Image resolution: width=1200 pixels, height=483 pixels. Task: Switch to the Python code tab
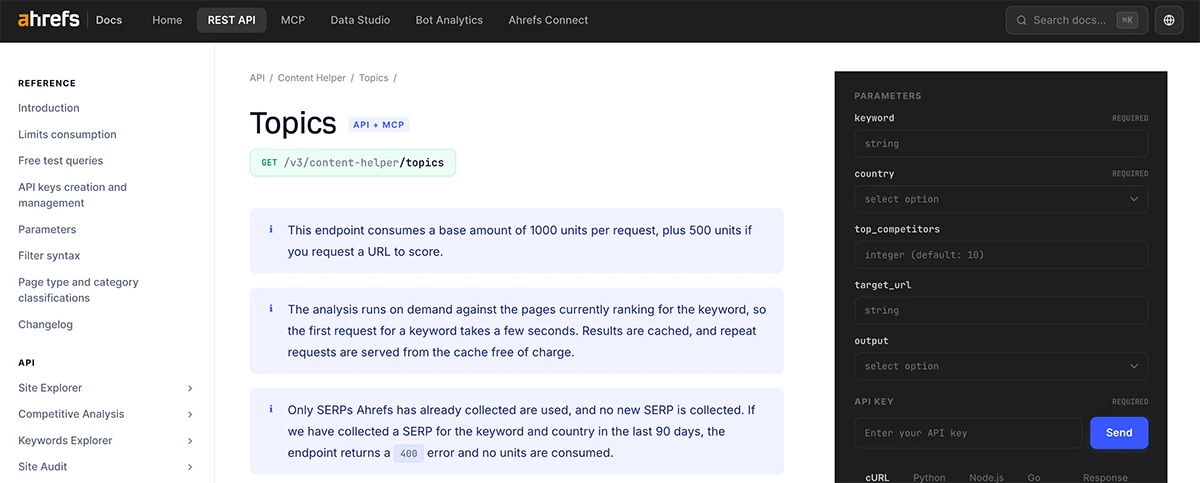click(x=929, y=477)
